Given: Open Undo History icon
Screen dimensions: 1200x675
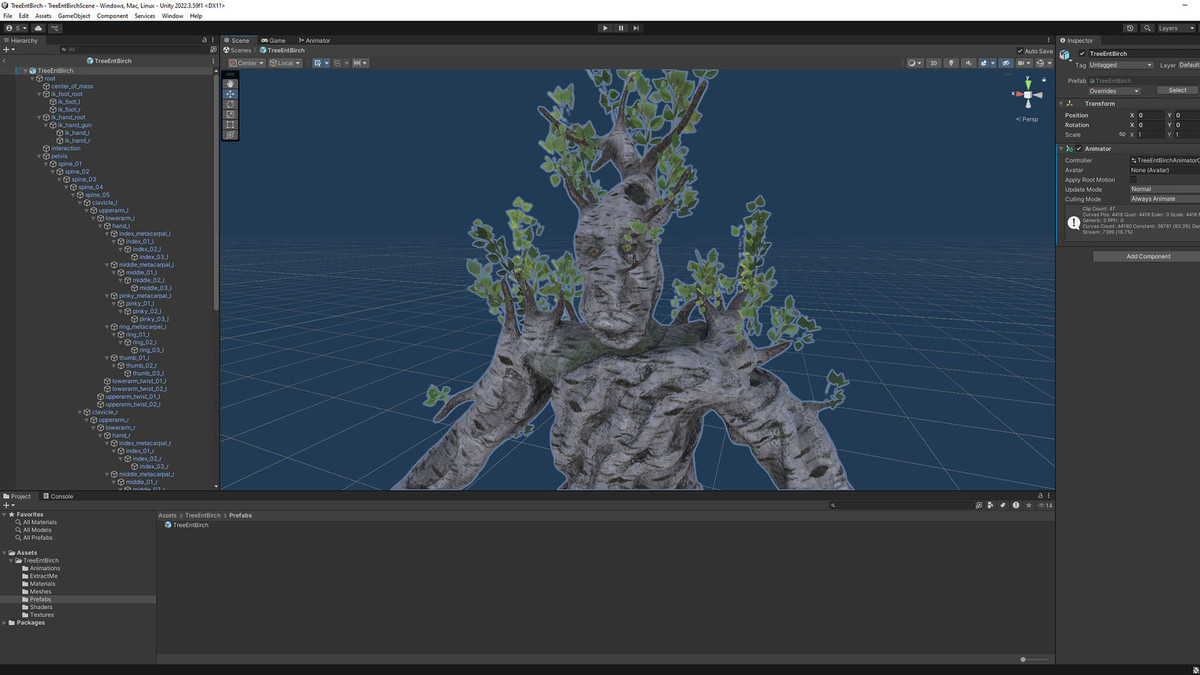Looking at the screenshot, I should point(1130,28).
